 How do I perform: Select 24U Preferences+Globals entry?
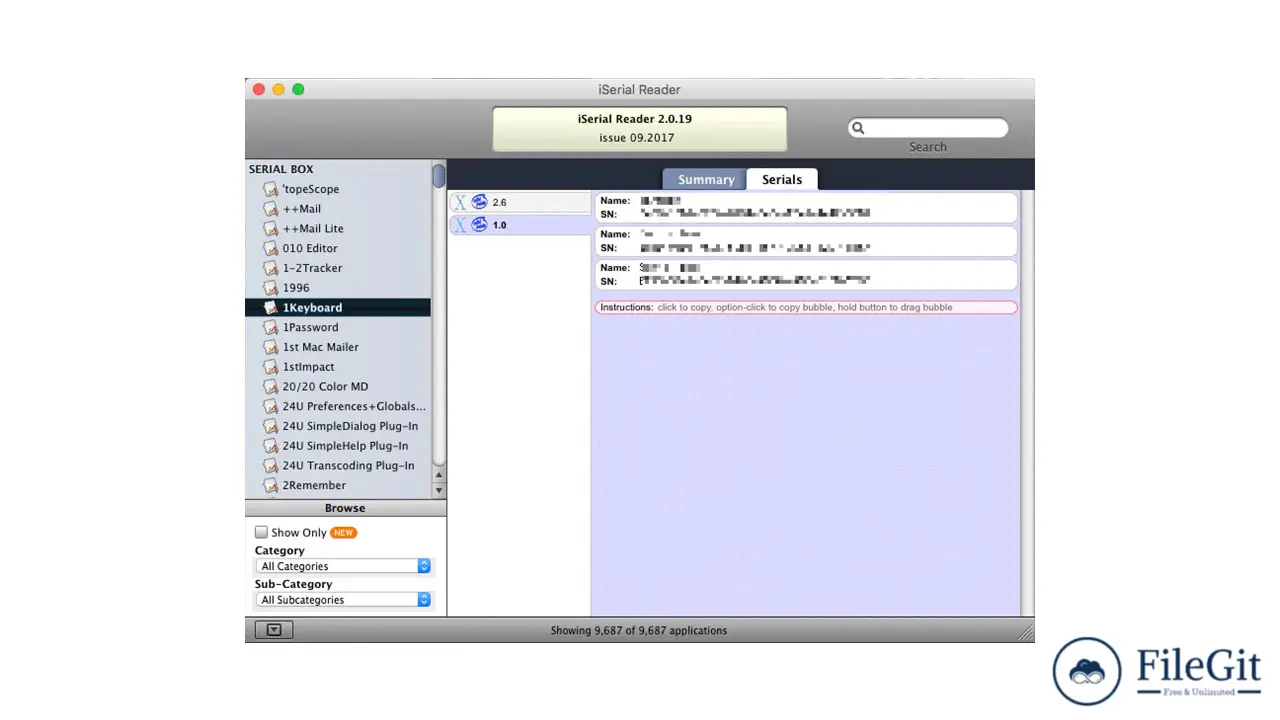point(338,406)
